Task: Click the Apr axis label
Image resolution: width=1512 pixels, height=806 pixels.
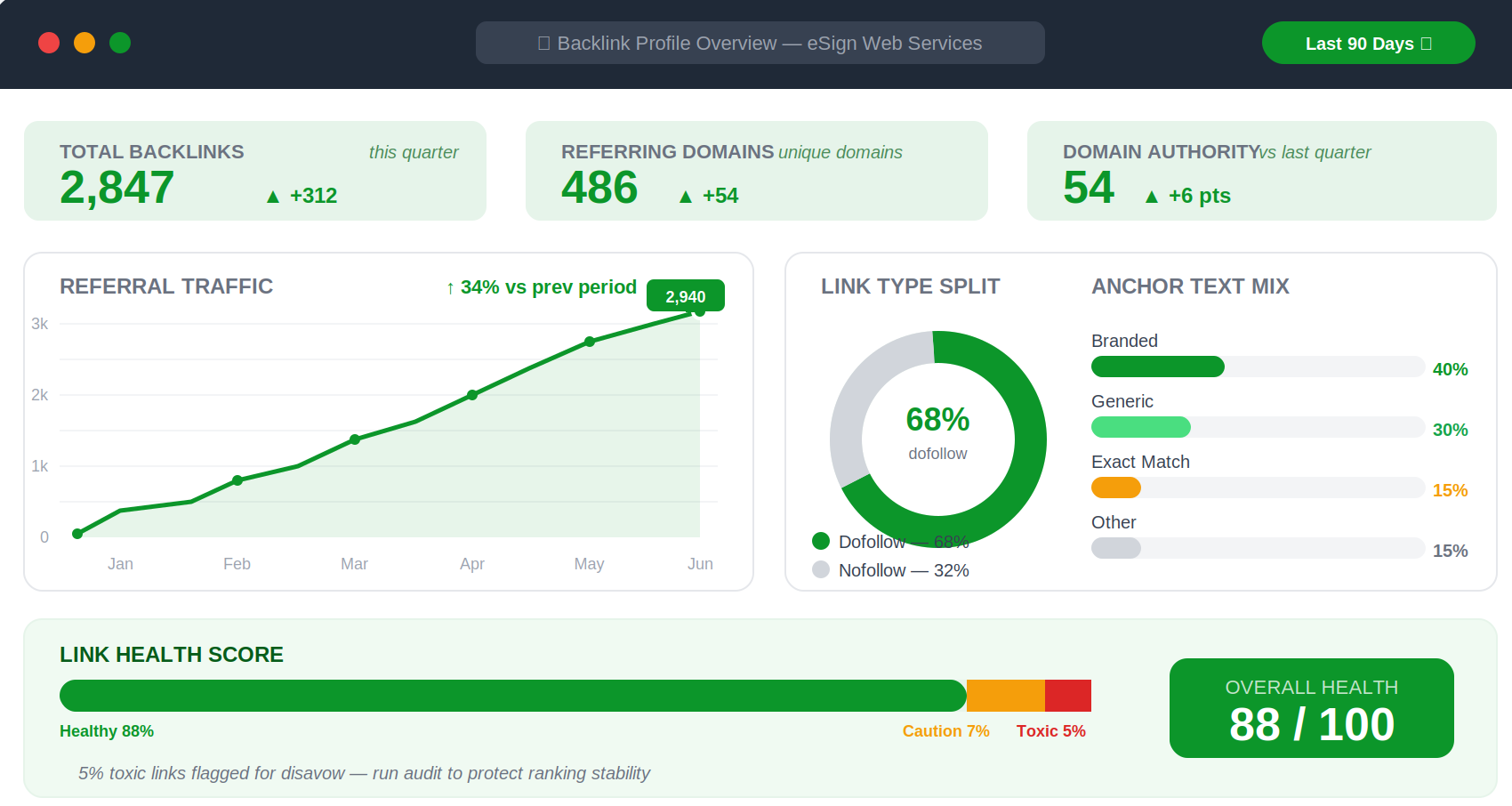Action: [472, 564]
